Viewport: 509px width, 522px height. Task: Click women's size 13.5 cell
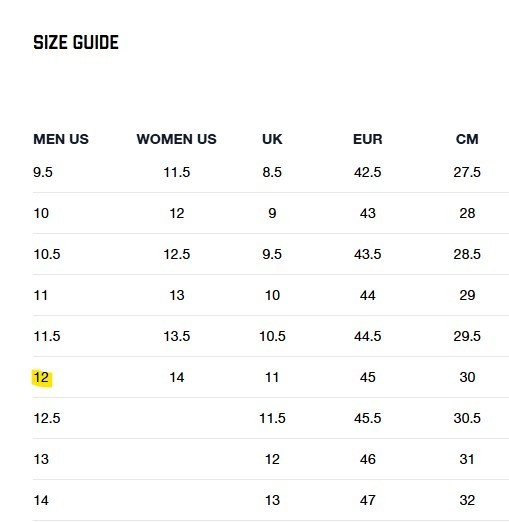pos(177,336)
